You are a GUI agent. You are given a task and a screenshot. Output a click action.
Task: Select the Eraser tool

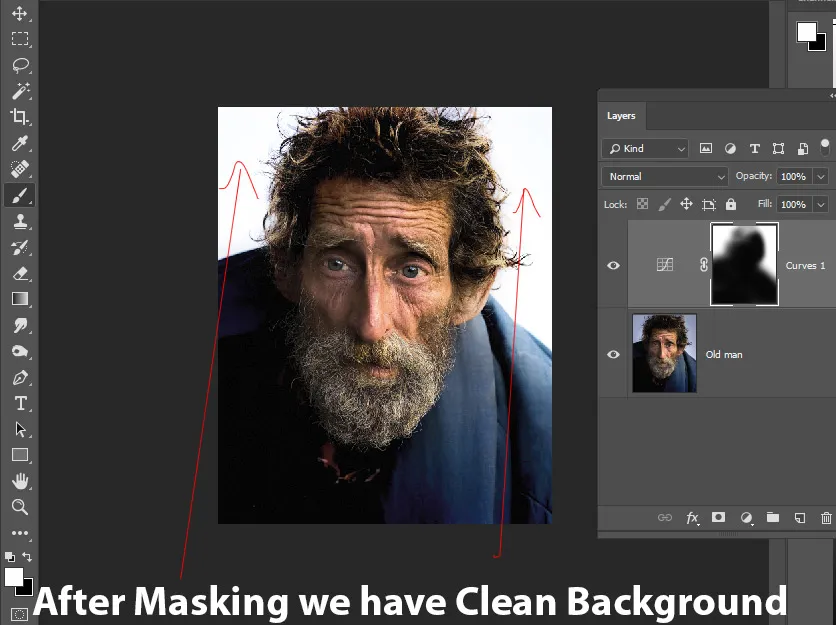pyautogui.click(x=20, y=274)
